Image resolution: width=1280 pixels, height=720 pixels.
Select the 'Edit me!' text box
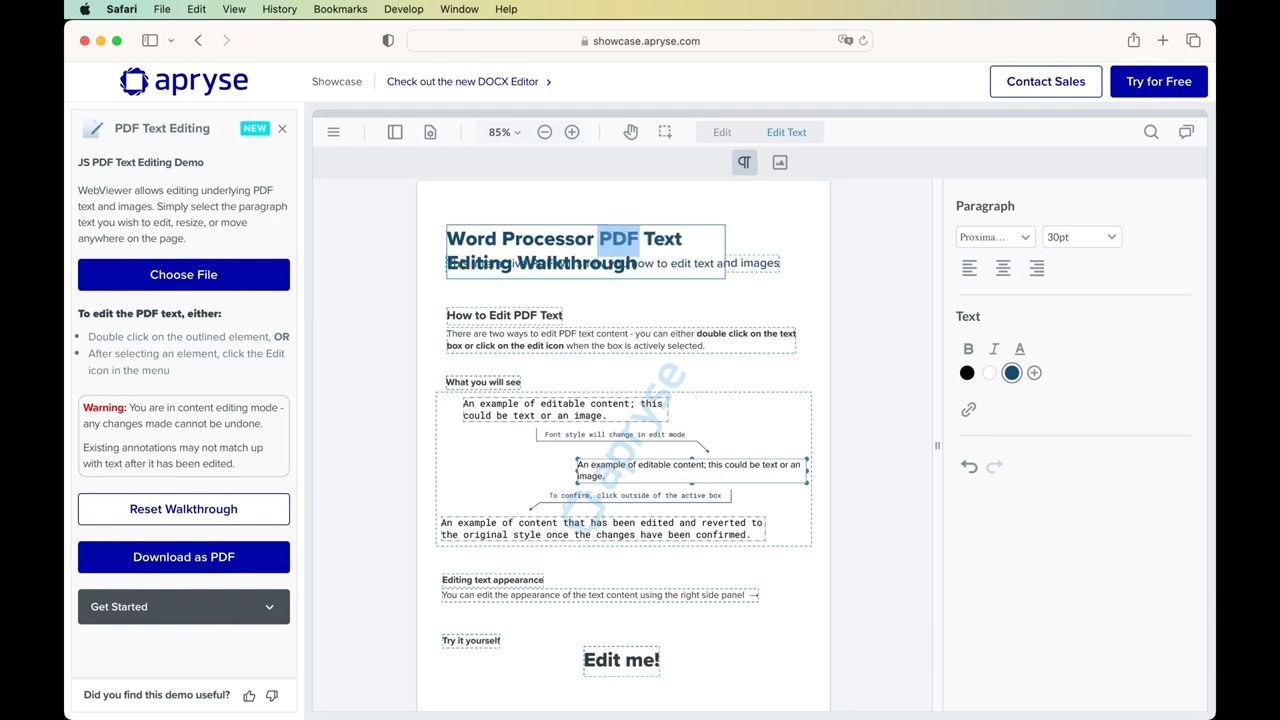621,660
